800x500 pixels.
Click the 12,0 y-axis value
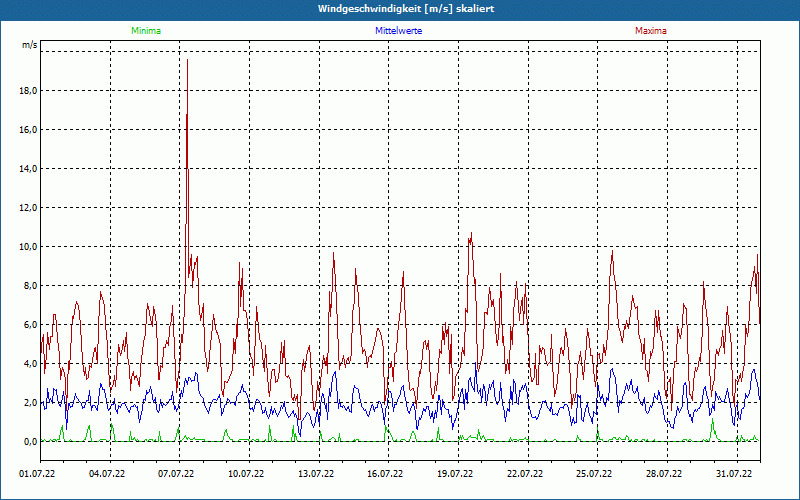coord(29,208)
